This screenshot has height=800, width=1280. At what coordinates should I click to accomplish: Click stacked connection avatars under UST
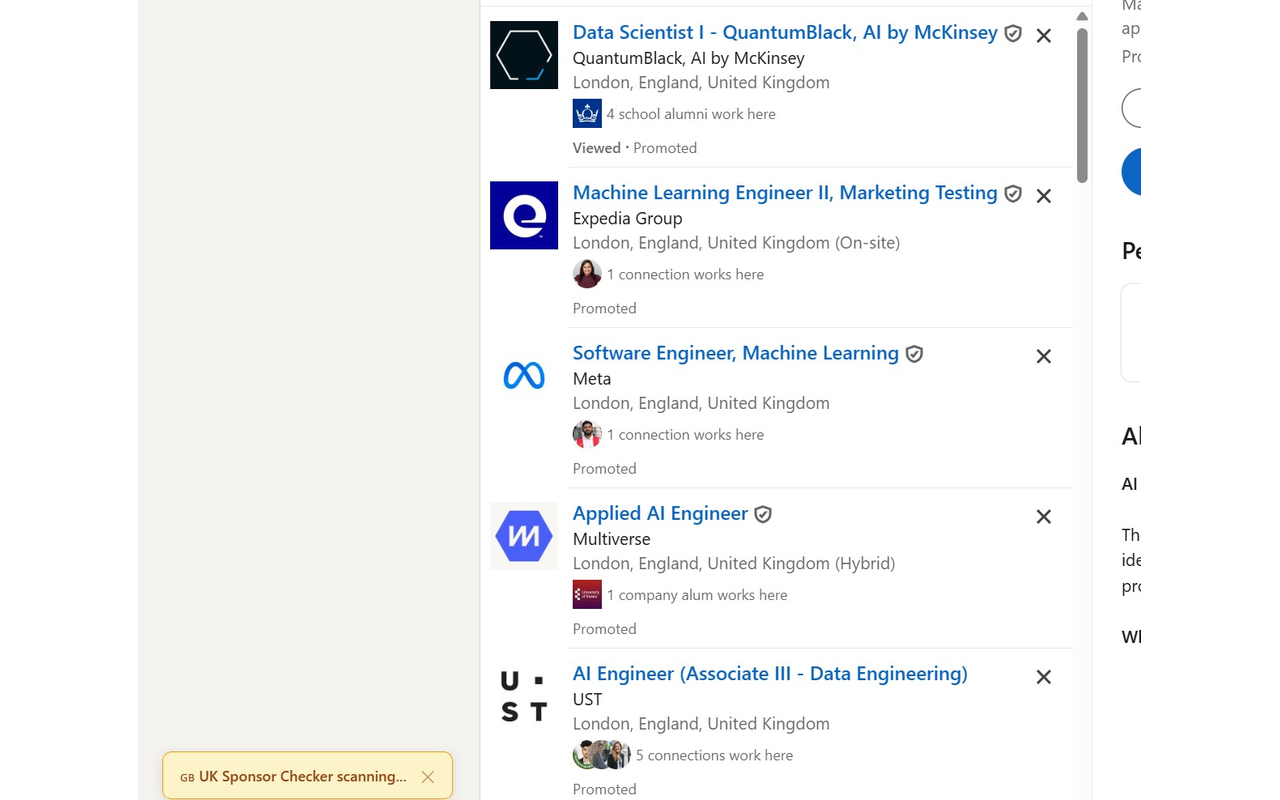[602, 755]
